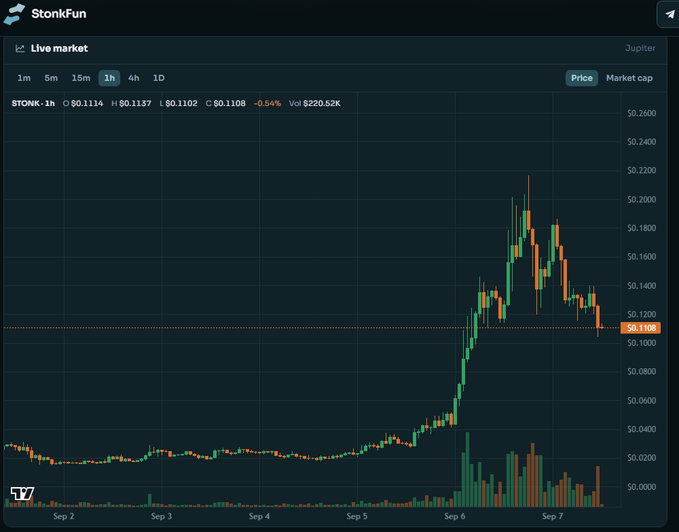
Task: Click the Live market heading
Action: (59, 48)
